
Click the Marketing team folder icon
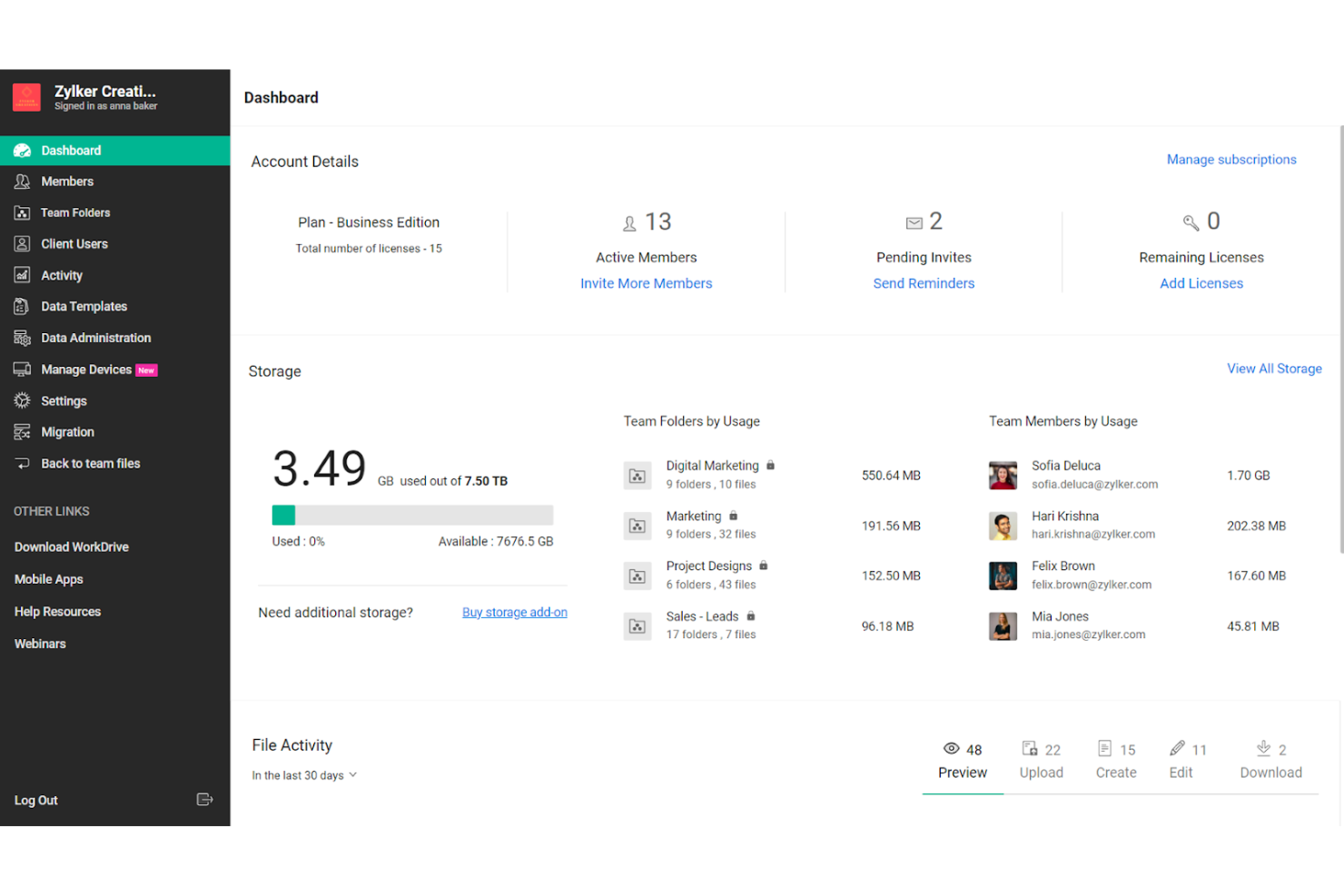pyautogui.click(x=637, y=526)
